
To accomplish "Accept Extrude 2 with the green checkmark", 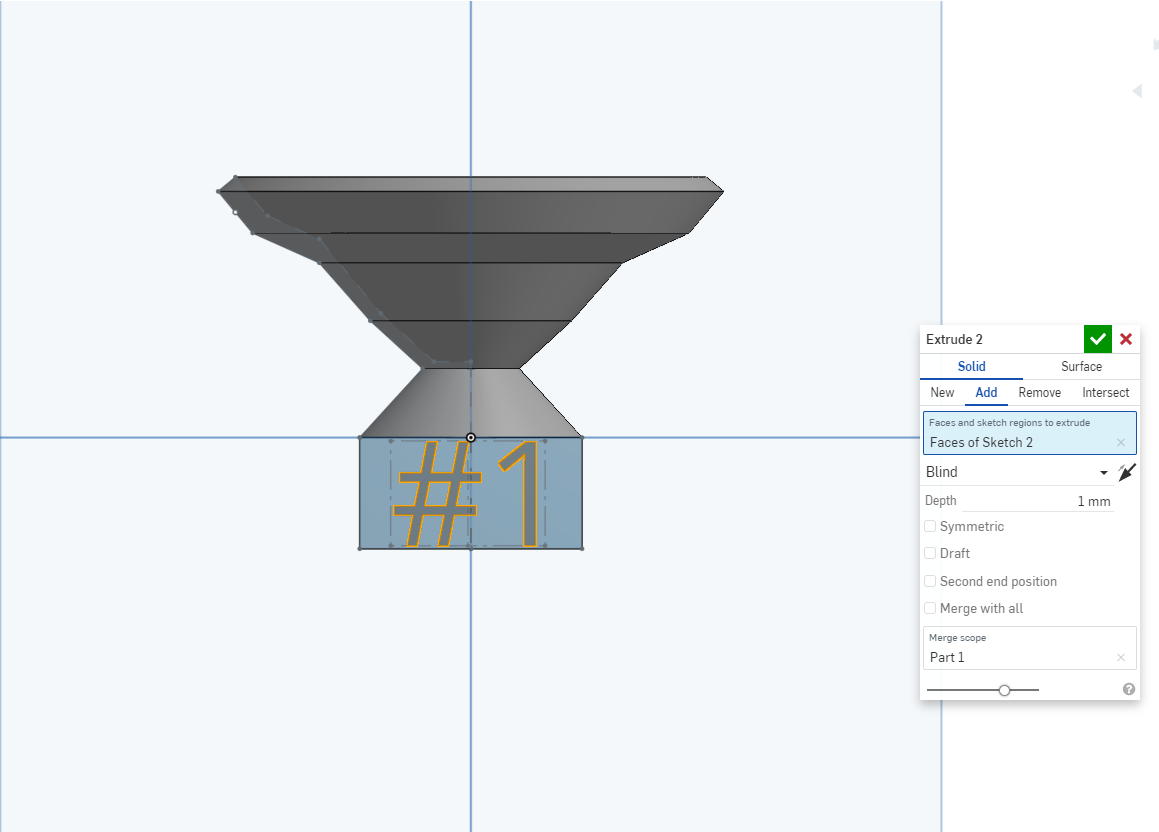I will tap(1097, 339).
